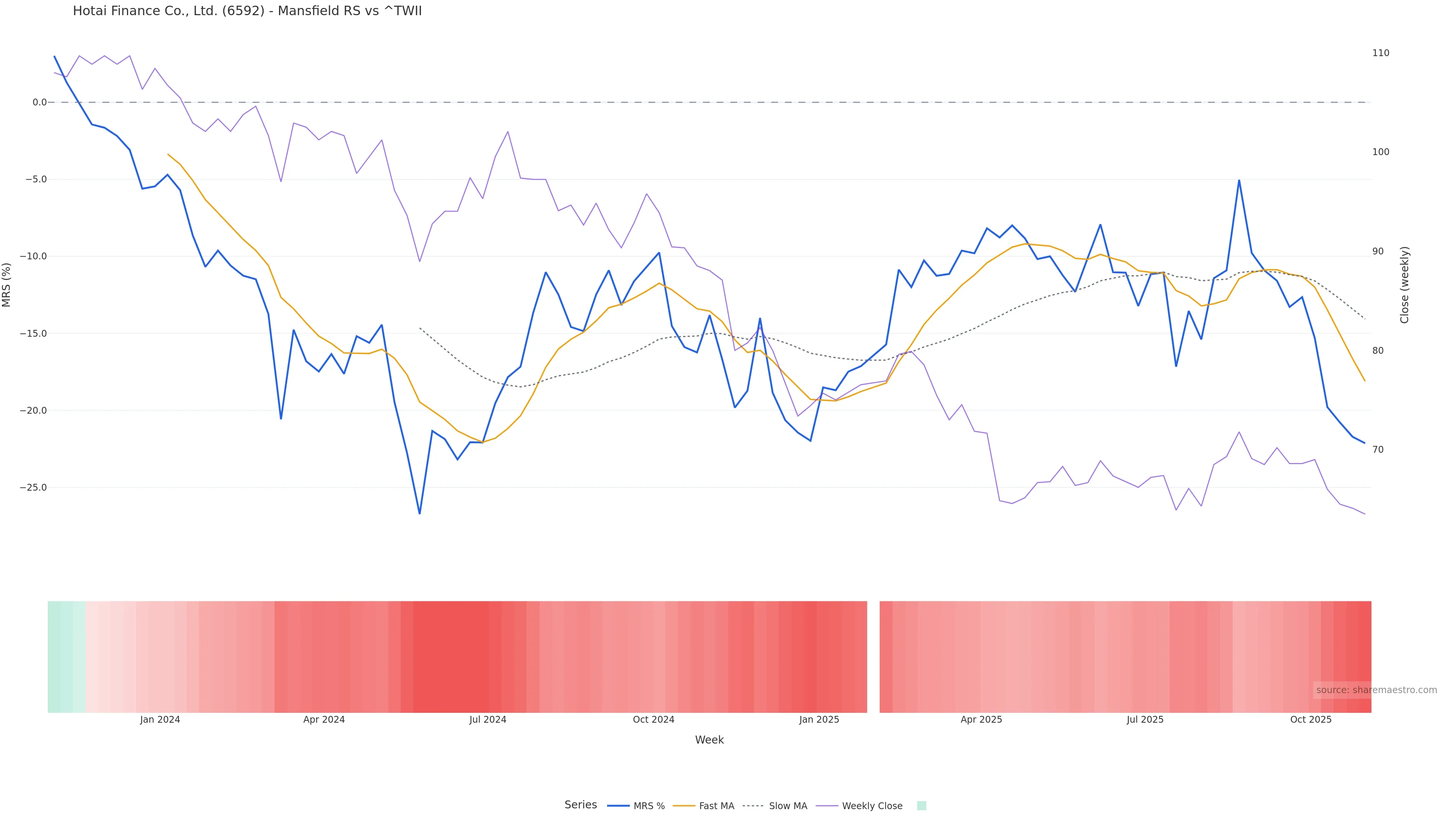The image size is (1456, 819).
Task: Click the white gap in the heatmap strip
Action: 873,656
